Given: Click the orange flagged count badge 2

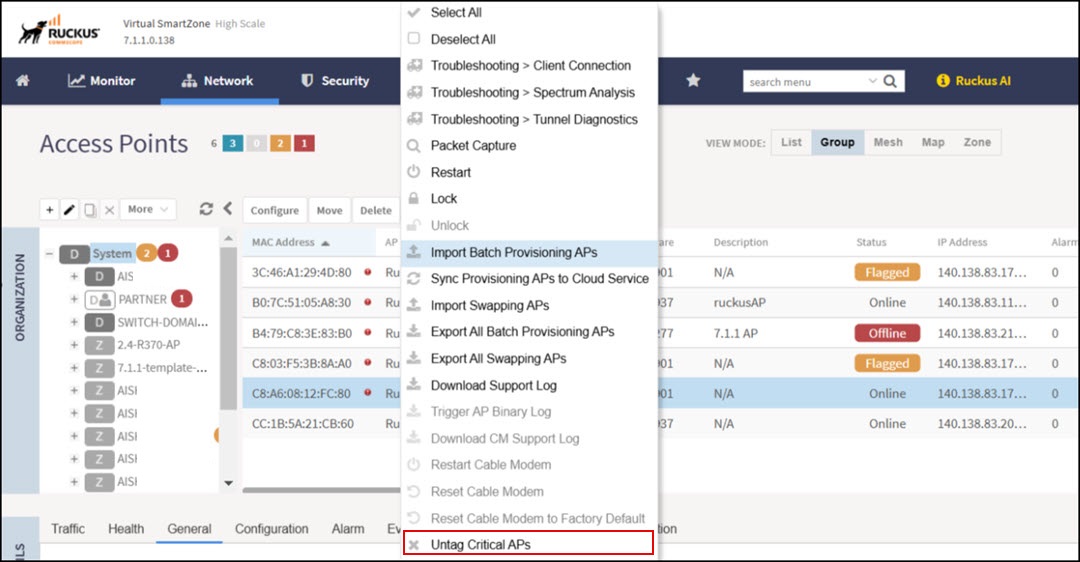Looking at the screenshot, I should (x=280, y=143).
